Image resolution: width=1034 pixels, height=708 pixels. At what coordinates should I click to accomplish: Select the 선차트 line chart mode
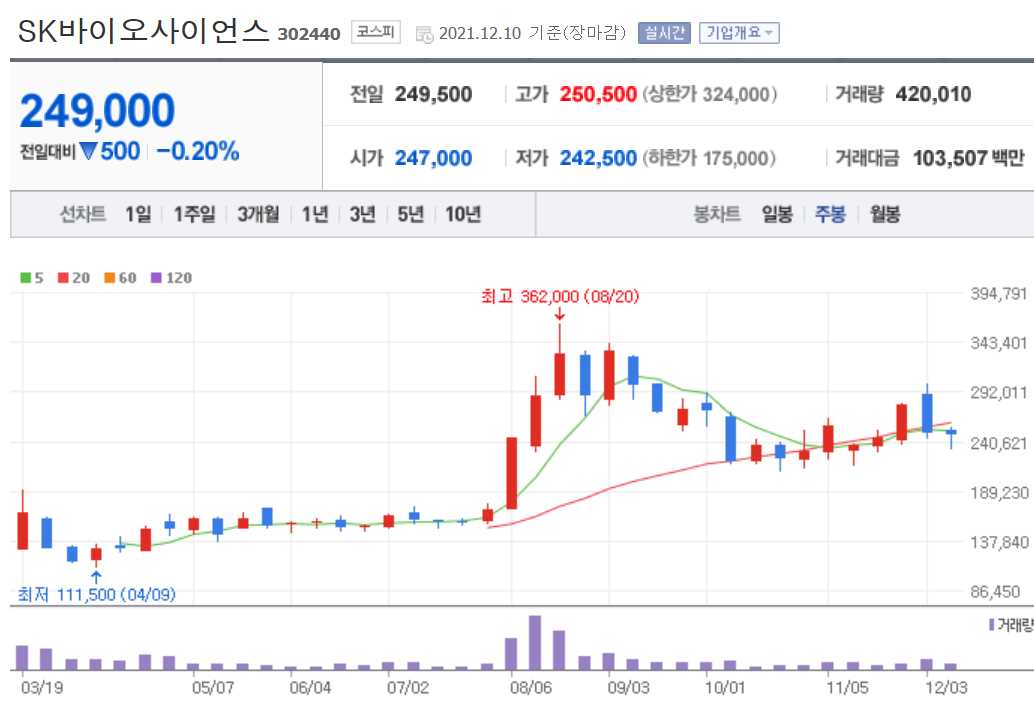[x=83, y=214]
